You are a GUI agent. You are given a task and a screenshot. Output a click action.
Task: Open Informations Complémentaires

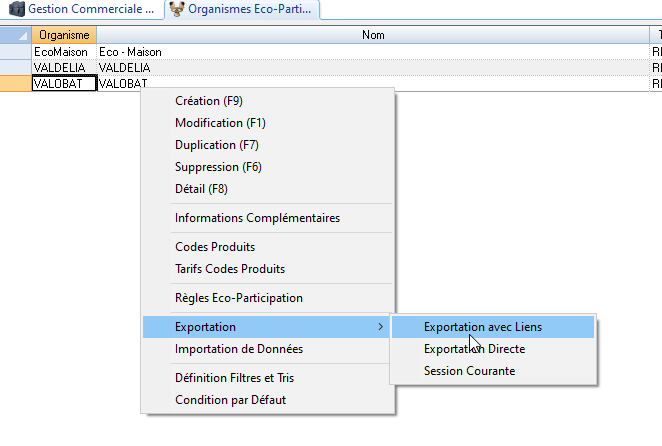click(257, 218)
